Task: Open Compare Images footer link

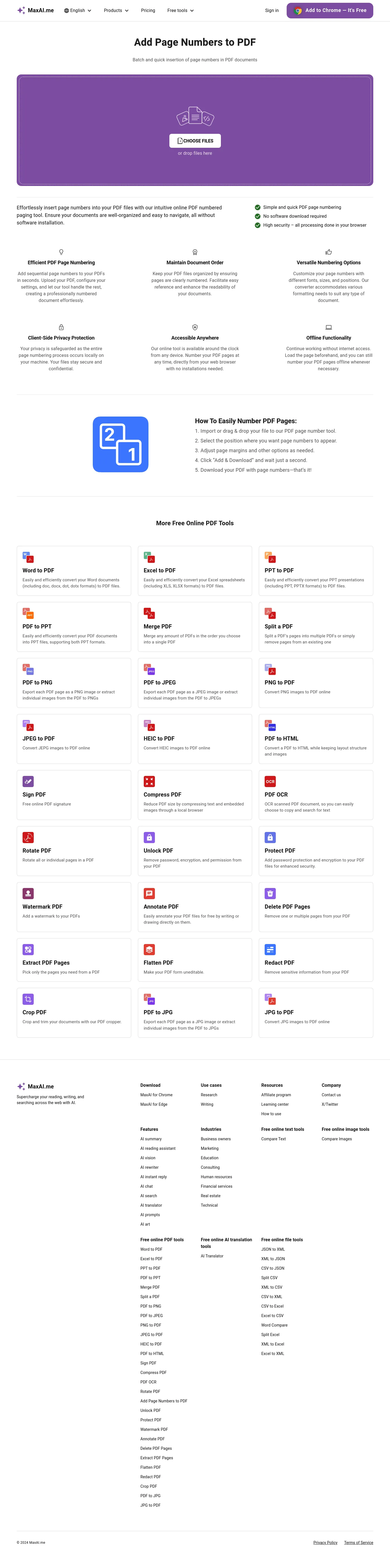Action: coord(337,1139)
